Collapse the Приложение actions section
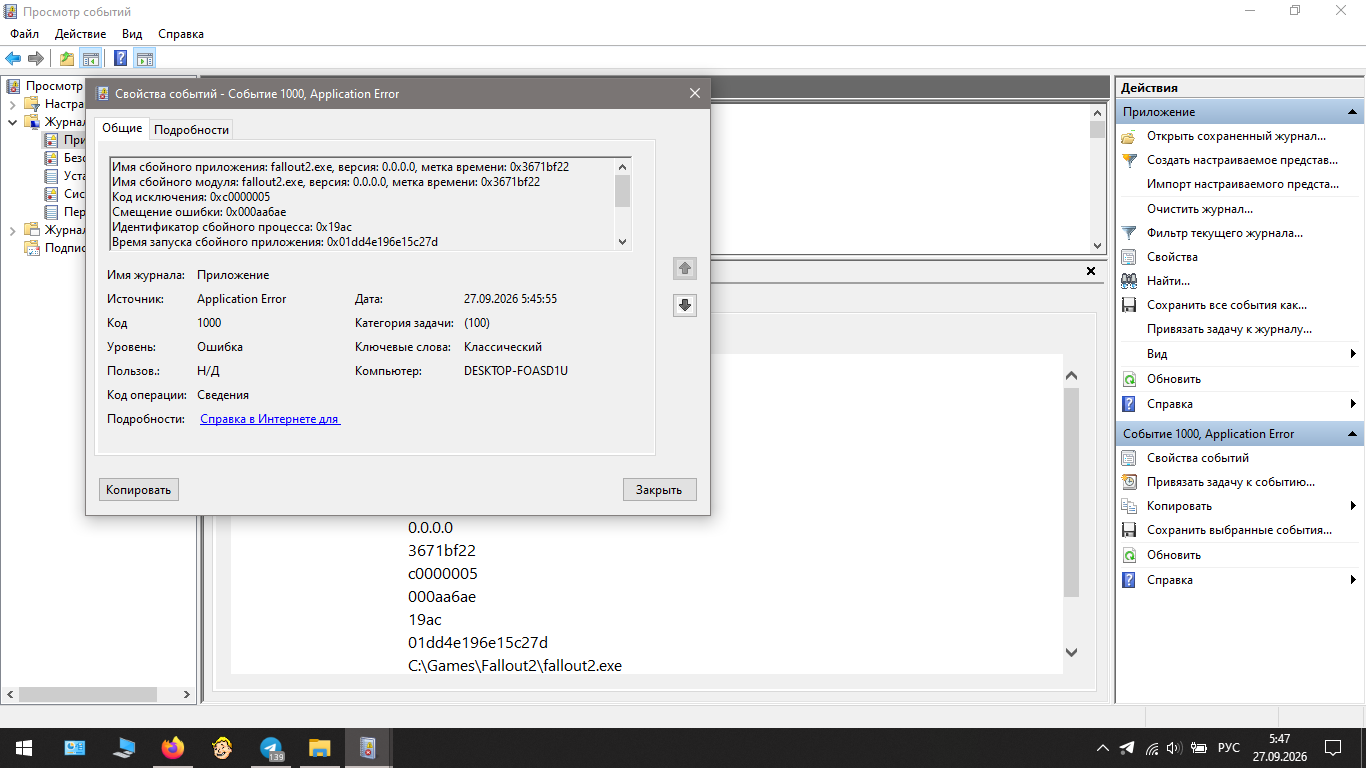 (1352, 112)
